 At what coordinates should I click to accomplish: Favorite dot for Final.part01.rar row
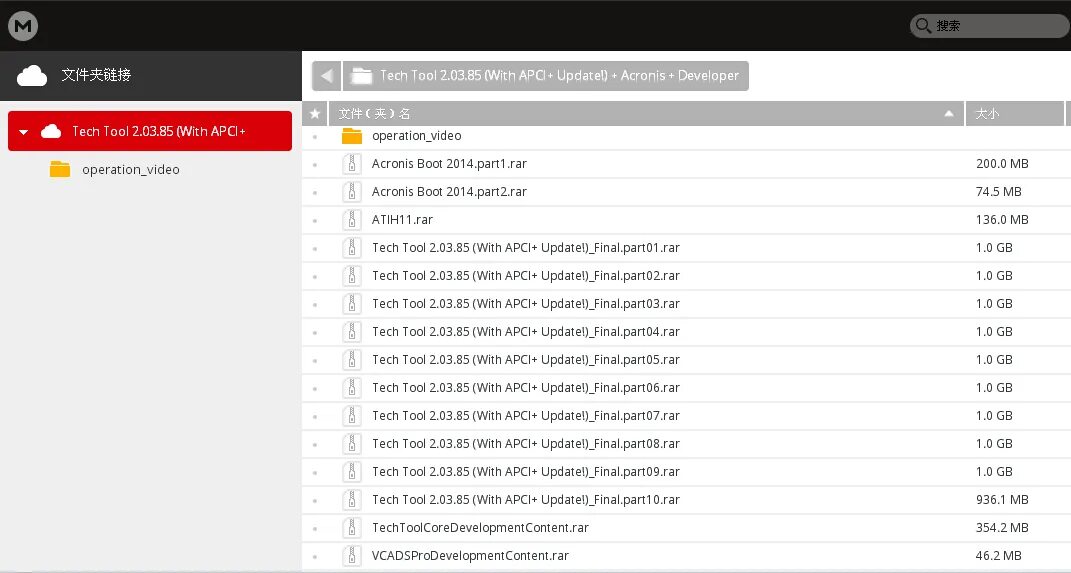click(315, 249)
